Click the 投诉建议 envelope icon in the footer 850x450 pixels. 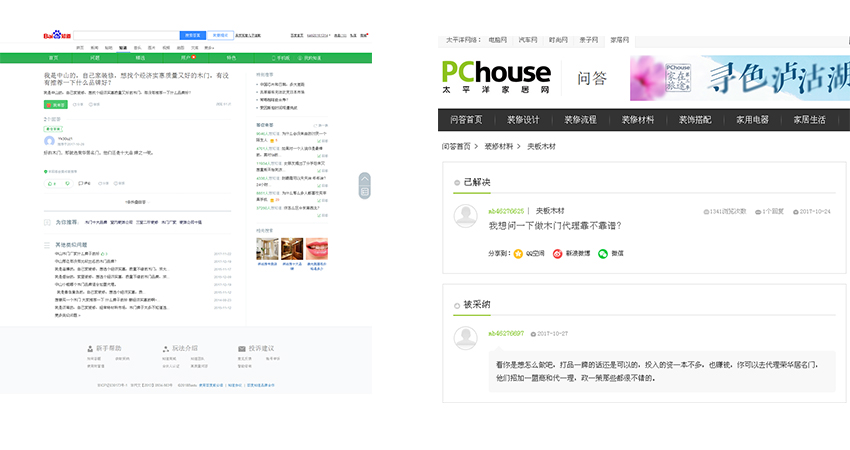click(242, 349)
